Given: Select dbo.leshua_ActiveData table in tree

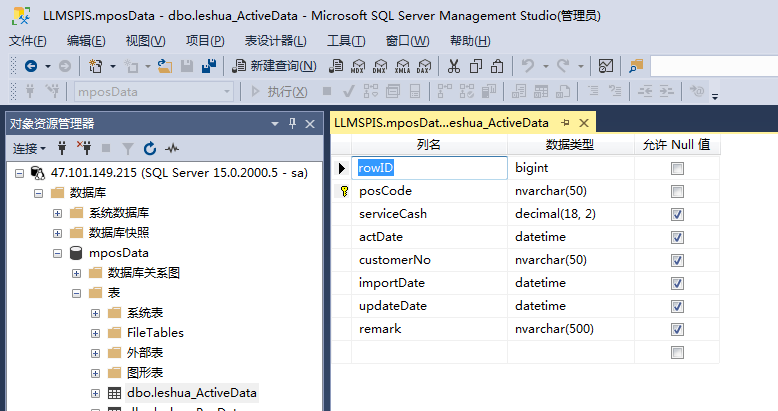Looking at the screenshot, I should coord(192,393).
